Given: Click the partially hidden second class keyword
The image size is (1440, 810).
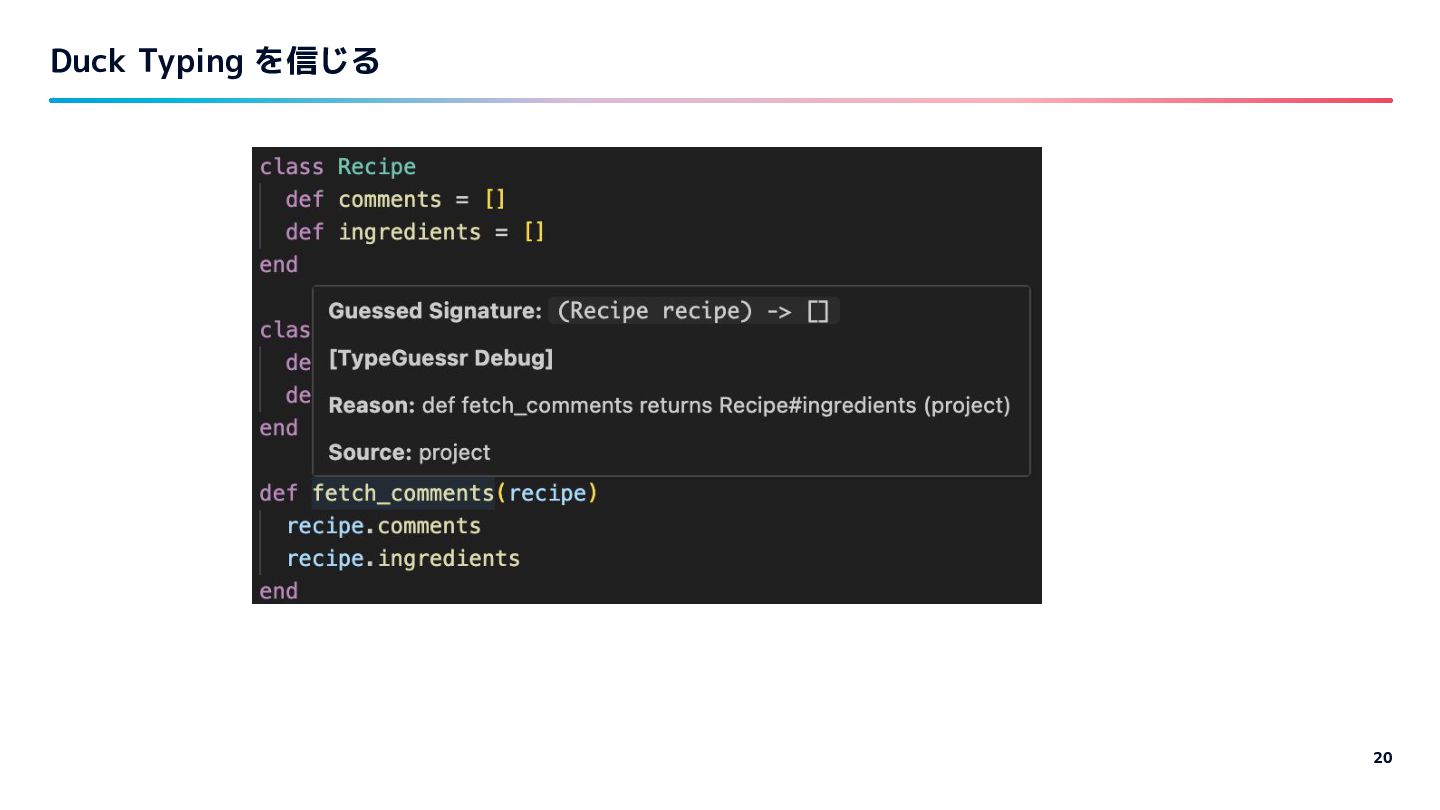Looking at the screenshot, I should coord(285,330).
